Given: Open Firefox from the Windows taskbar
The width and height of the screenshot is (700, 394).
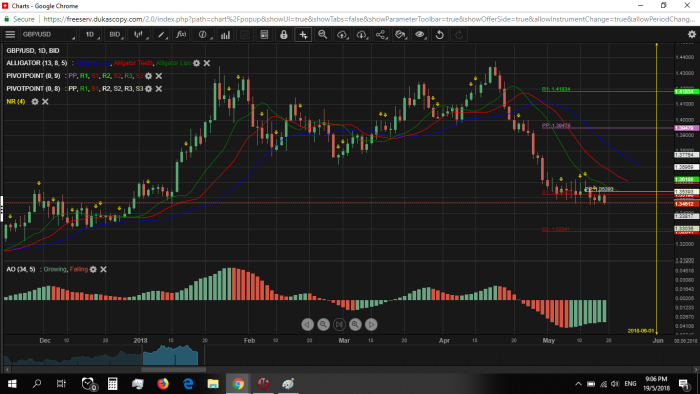Looking at the screenshot, I should pyautogui.click(x=163, y=383).
